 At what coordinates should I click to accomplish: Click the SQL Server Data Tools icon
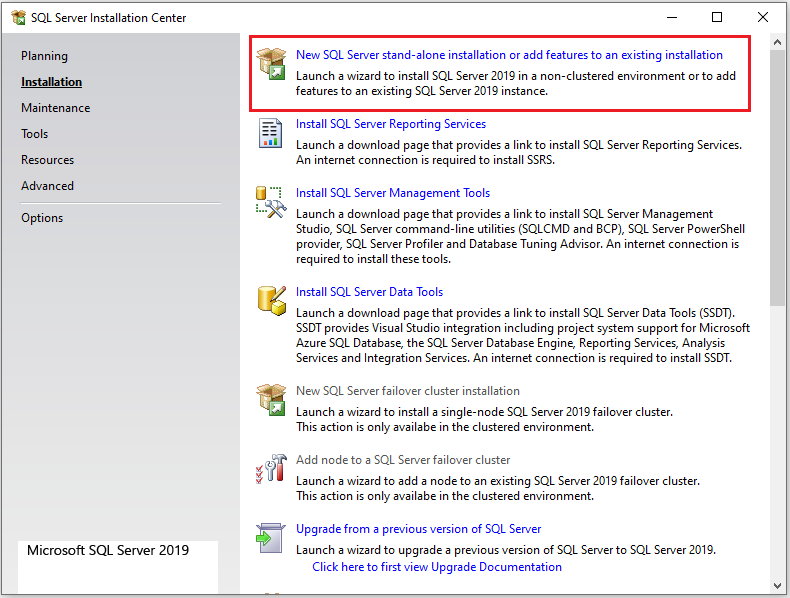[271, 300]
